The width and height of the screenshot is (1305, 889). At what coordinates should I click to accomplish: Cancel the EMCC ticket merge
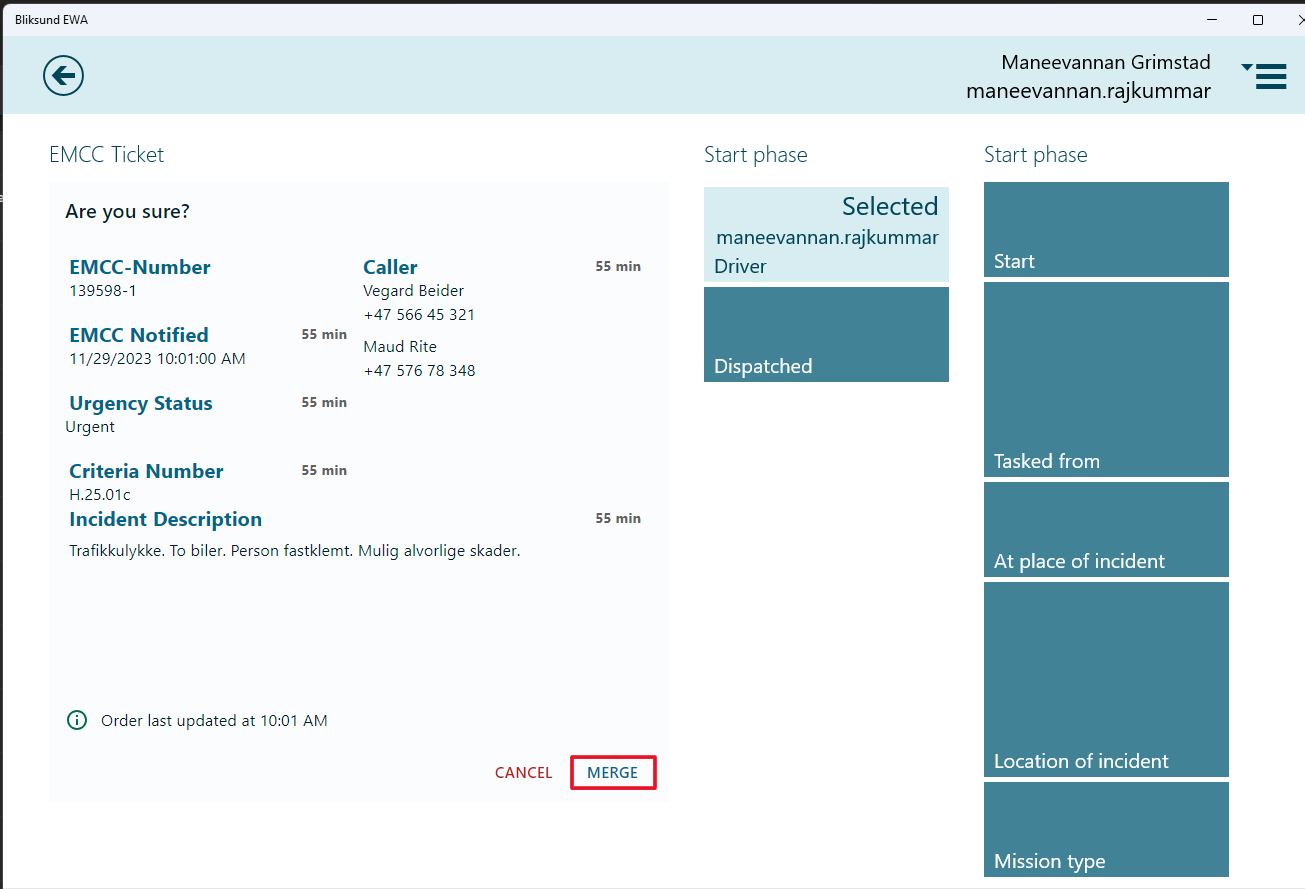coord(524,772)
